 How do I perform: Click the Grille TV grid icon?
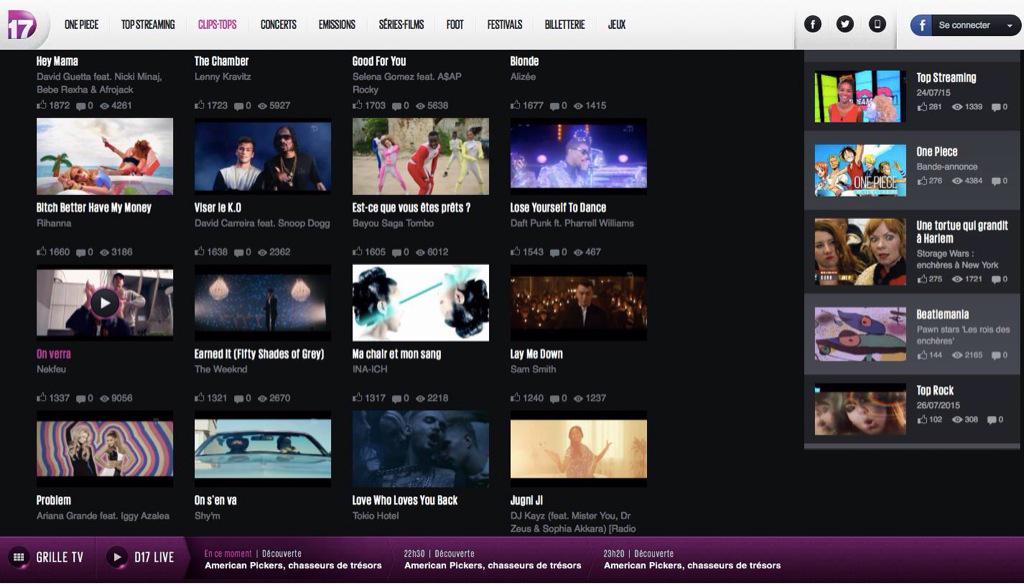[x=18, y=557]
